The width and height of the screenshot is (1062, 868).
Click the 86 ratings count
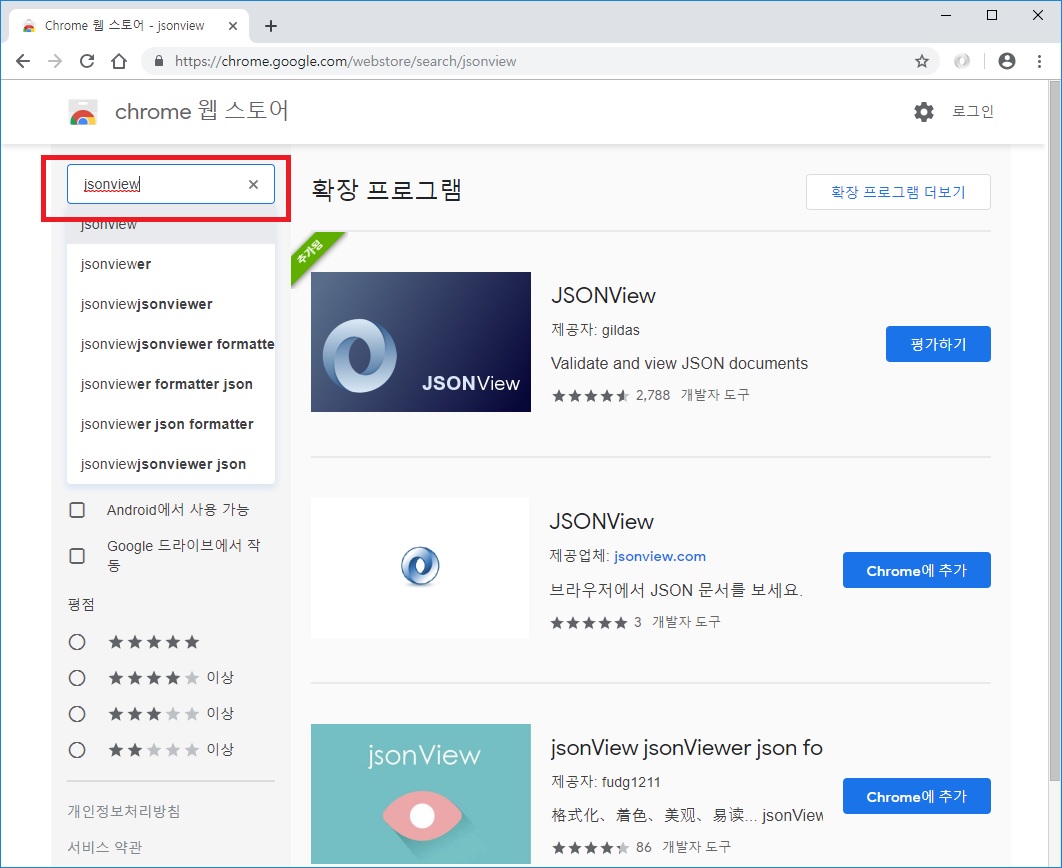point(643,847)
